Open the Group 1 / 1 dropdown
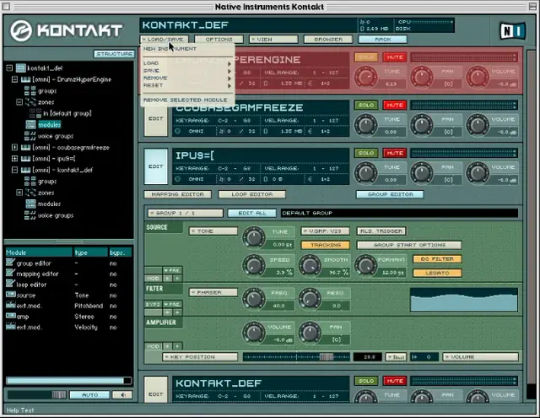Viewport: 540px width, 418px height. click(186, 213)
